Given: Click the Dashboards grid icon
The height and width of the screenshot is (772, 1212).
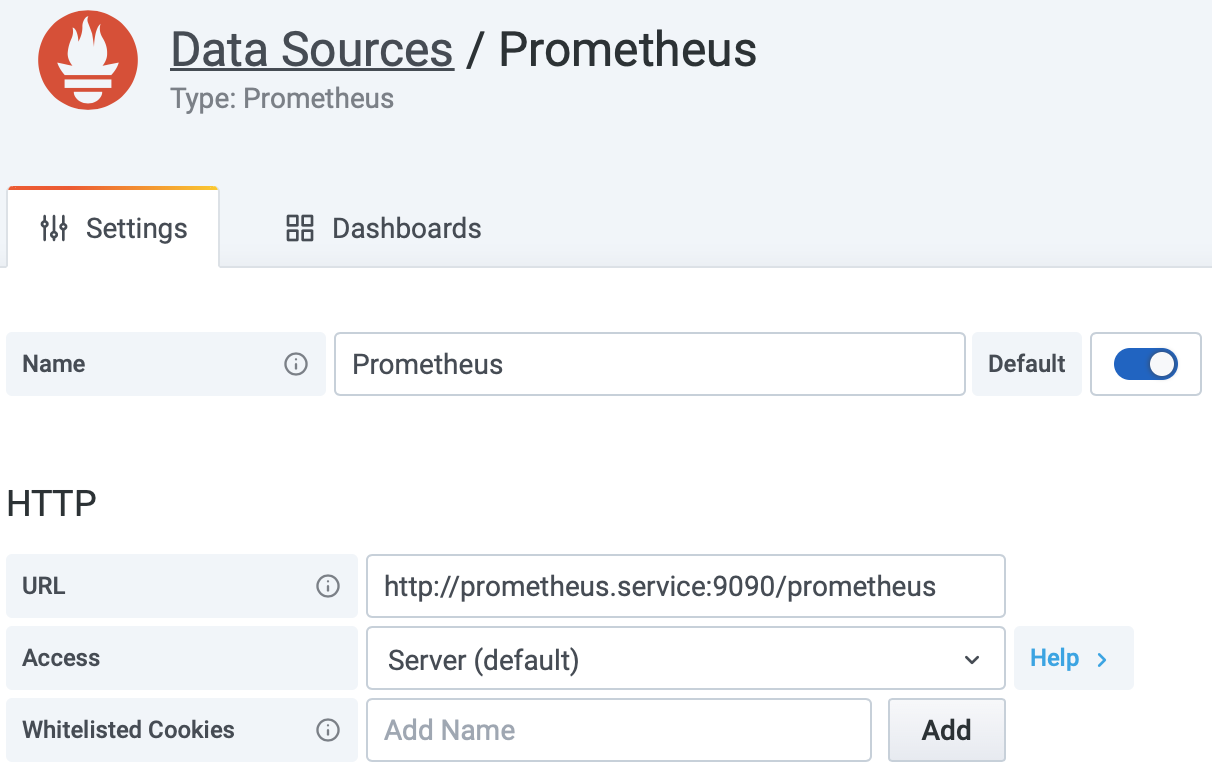Looking at the screenshot, I should (x=300, y=228).
